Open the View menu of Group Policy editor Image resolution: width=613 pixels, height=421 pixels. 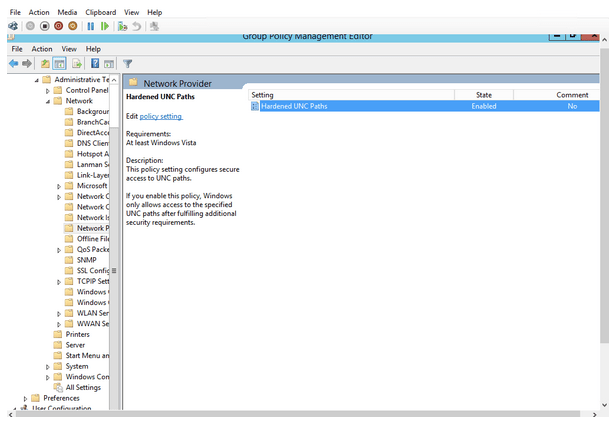69,49
